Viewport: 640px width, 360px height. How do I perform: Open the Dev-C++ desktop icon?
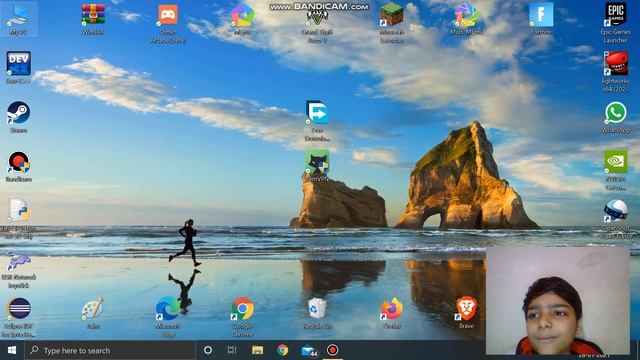18,68
